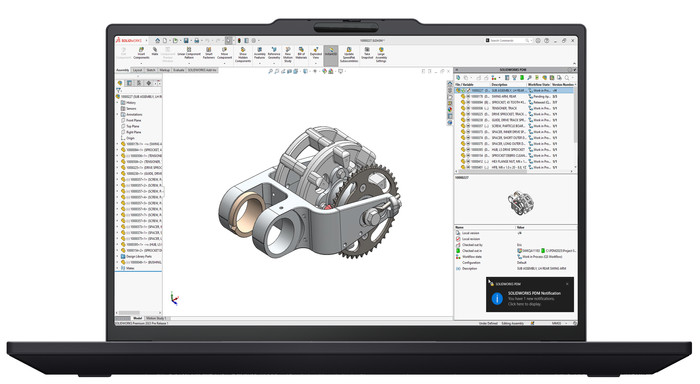Image resolution: width=700 pixels, height=384 pixels.
Task: Switch to Motion Study 1 bottom tab
Action: pyautogui.click(x=156, y=318)
